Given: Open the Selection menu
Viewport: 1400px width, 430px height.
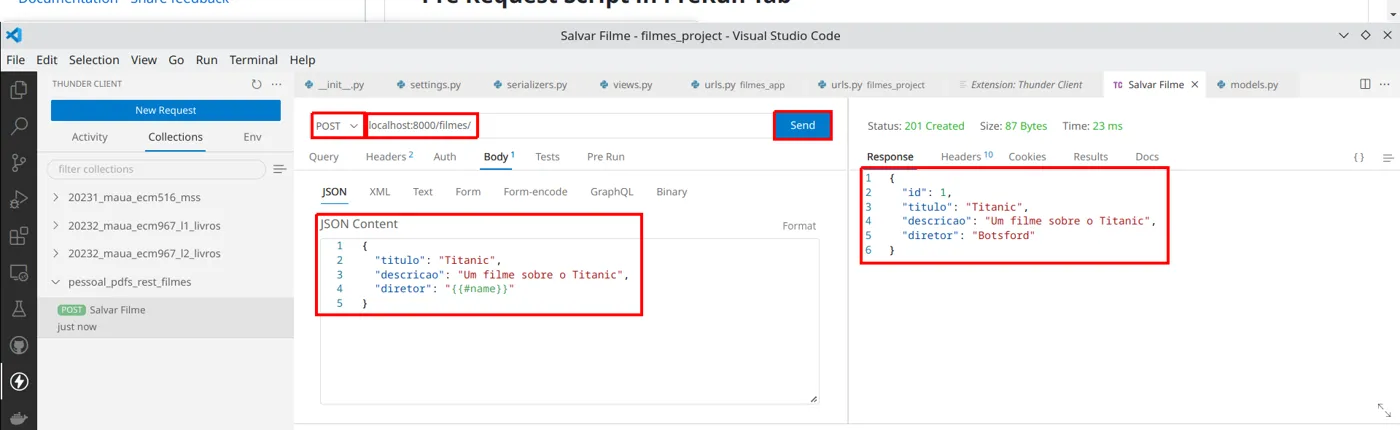Looking at the screenshot, I should [94, 60].
